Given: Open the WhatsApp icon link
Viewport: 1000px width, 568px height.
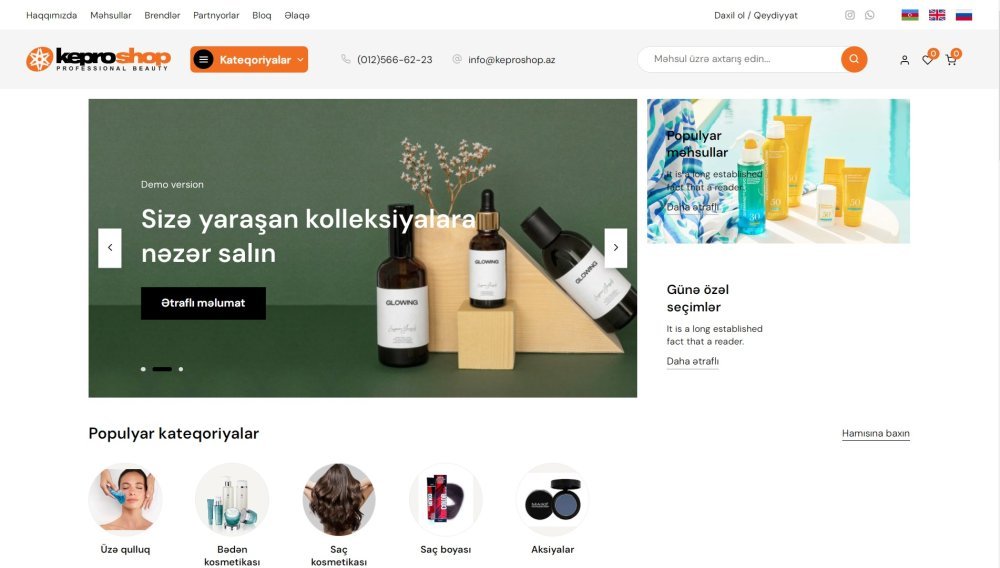Looking at the screenshot, I should 869,15.
